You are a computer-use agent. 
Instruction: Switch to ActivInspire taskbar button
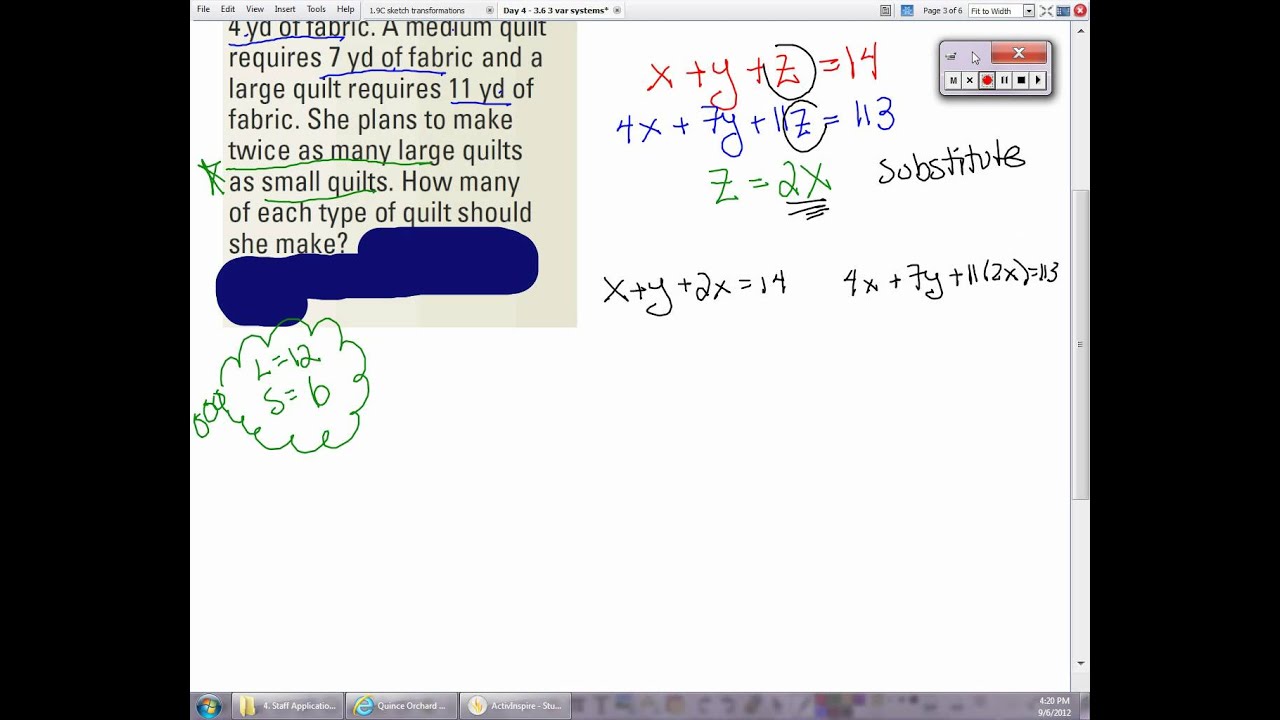tap(515, 706)
